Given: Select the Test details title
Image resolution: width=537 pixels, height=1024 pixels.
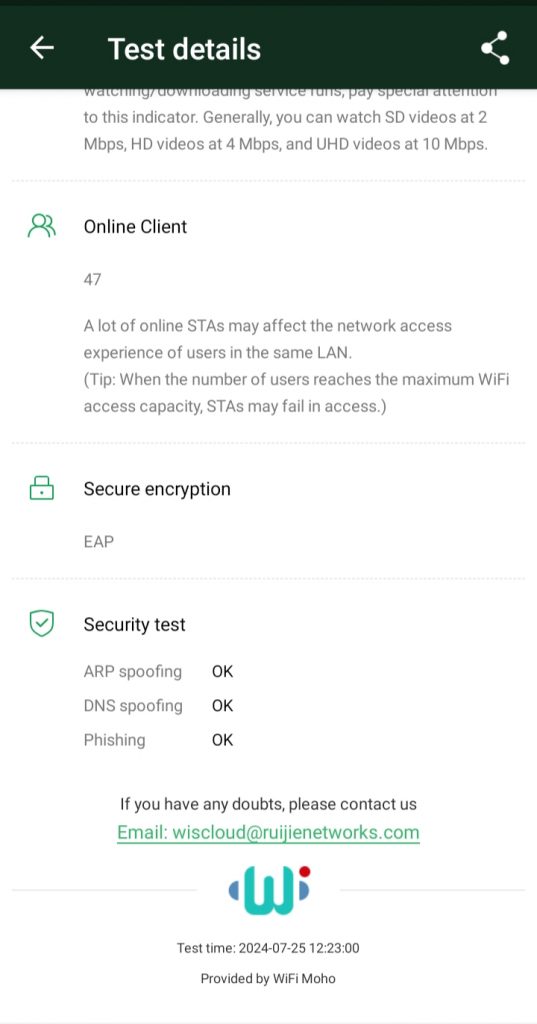Looking at the screenshot, I should click(x=184, y=49).
